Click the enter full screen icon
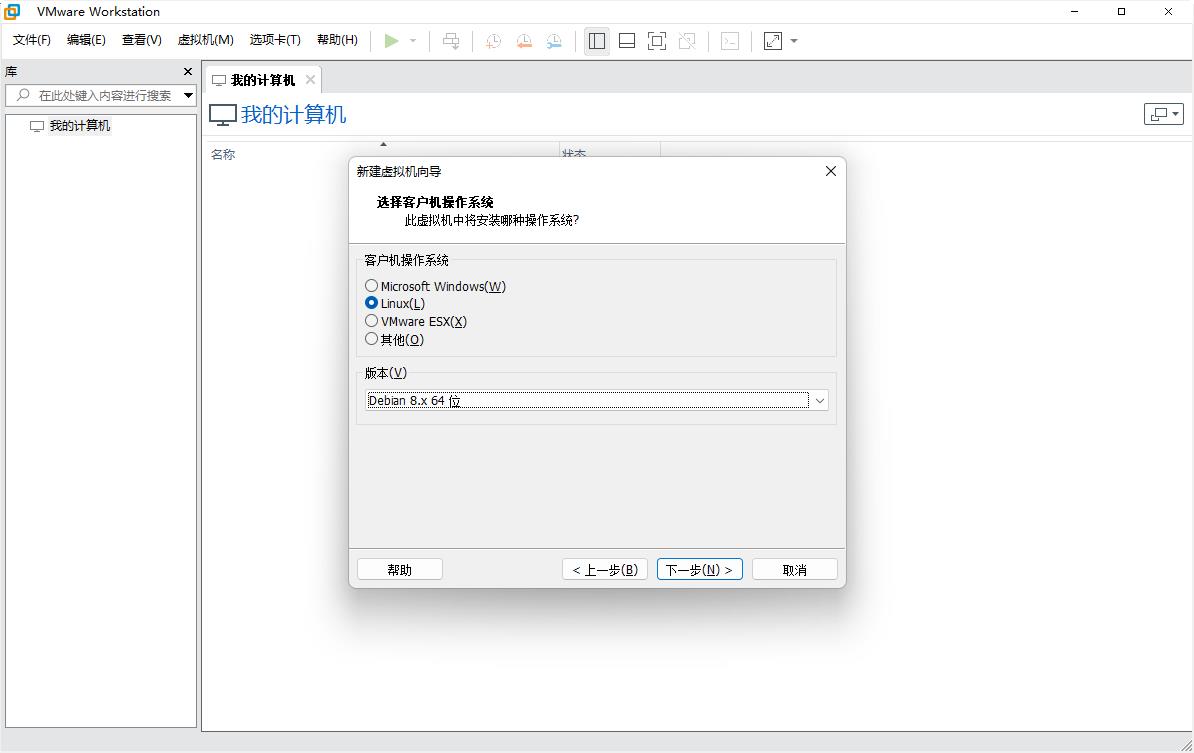Viewport: 1194px width, 753px height. pos(656,41)
